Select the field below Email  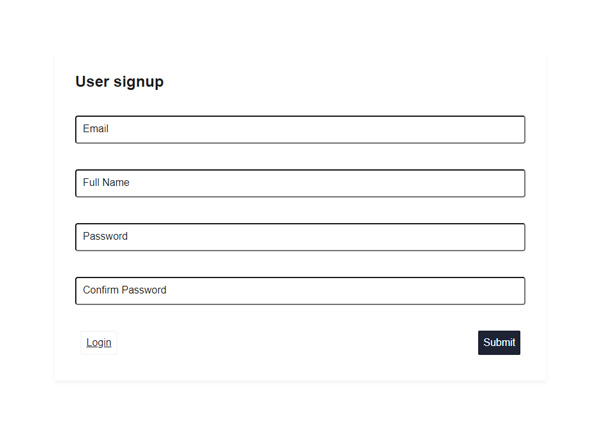click(300, 183)
